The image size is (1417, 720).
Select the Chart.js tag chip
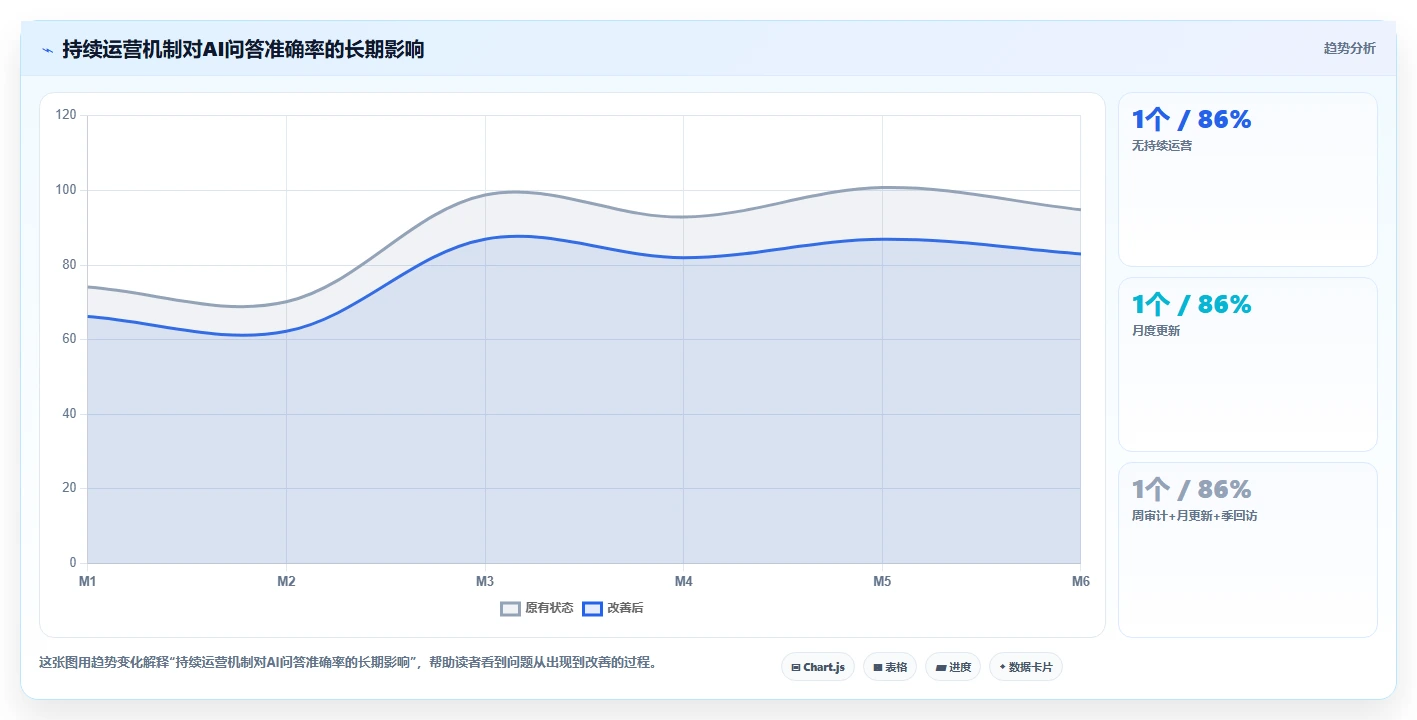[x=817, y=667]
